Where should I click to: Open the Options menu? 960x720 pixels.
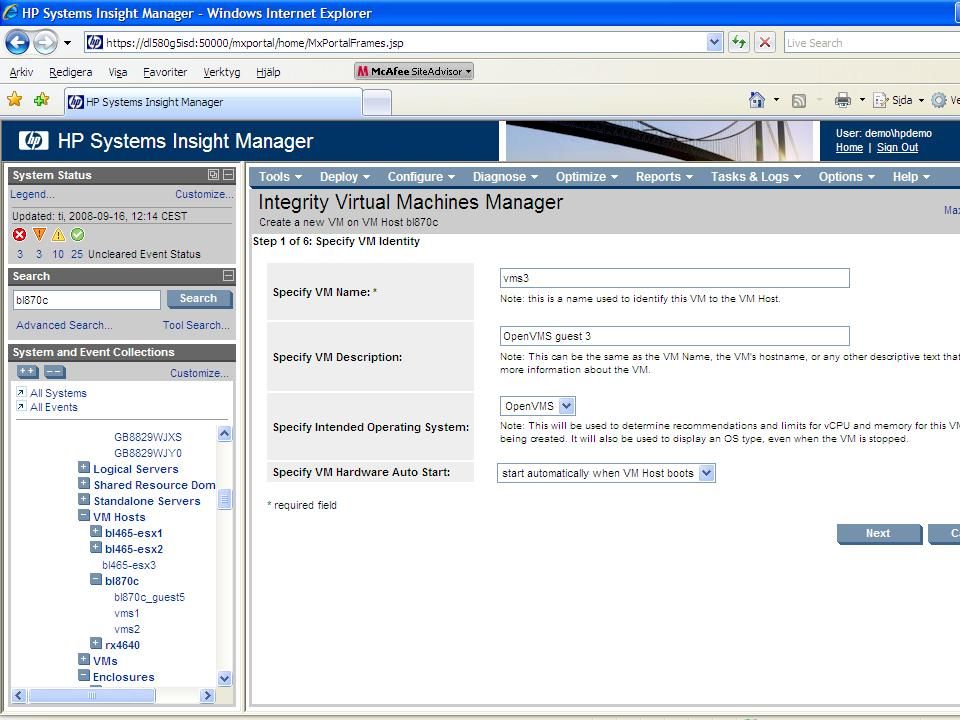coord(846,176)
